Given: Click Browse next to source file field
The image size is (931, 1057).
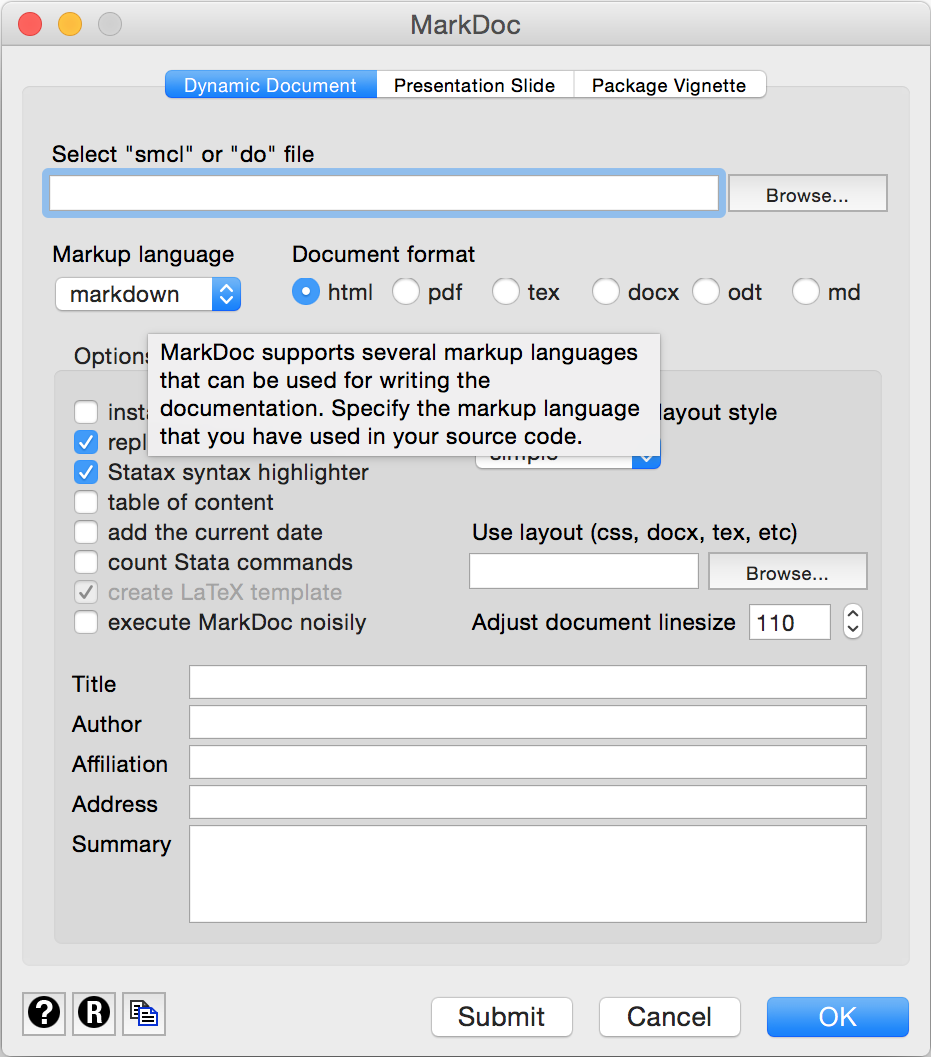Looking at the screenshot, I should tap(808, 194).
